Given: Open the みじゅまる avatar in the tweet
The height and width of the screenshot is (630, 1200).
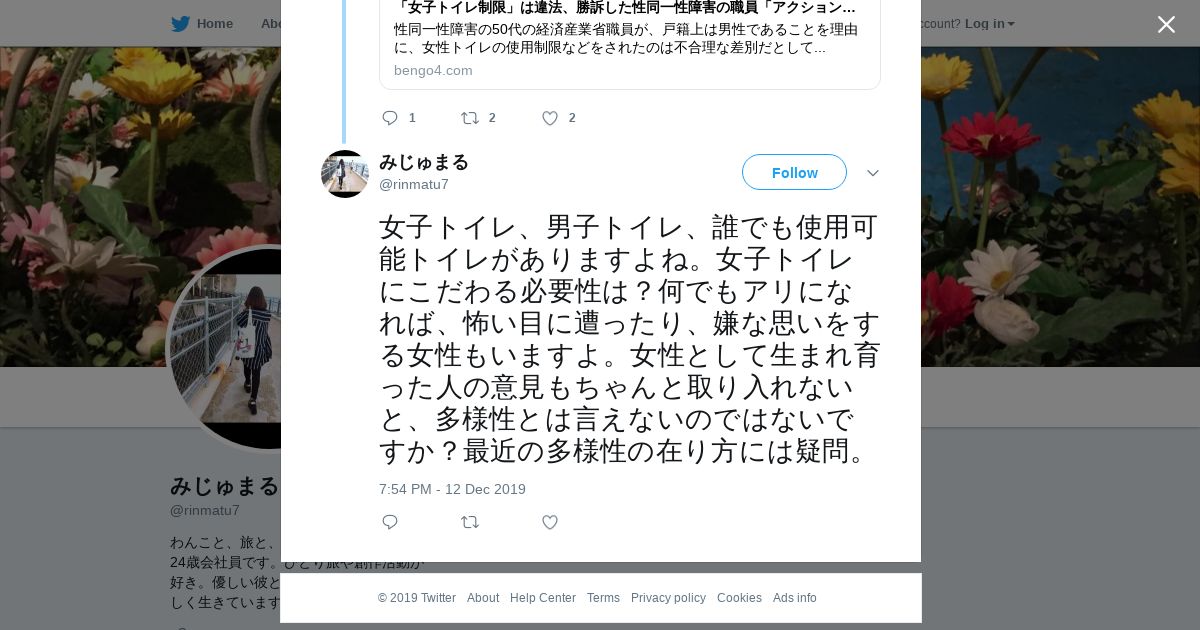Looking at the screenshot, I should [345, 174].
